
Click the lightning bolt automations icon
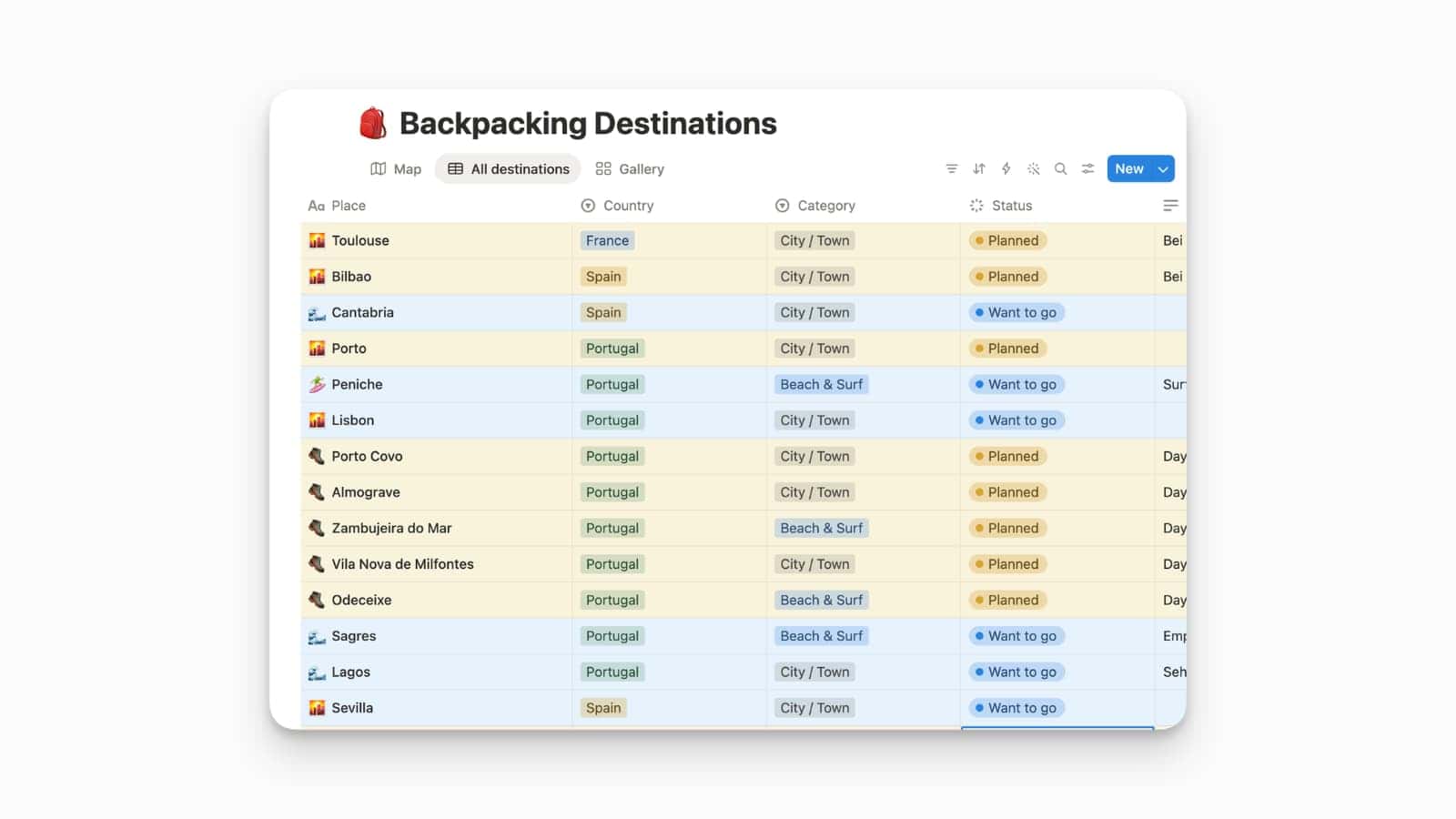1006,169
